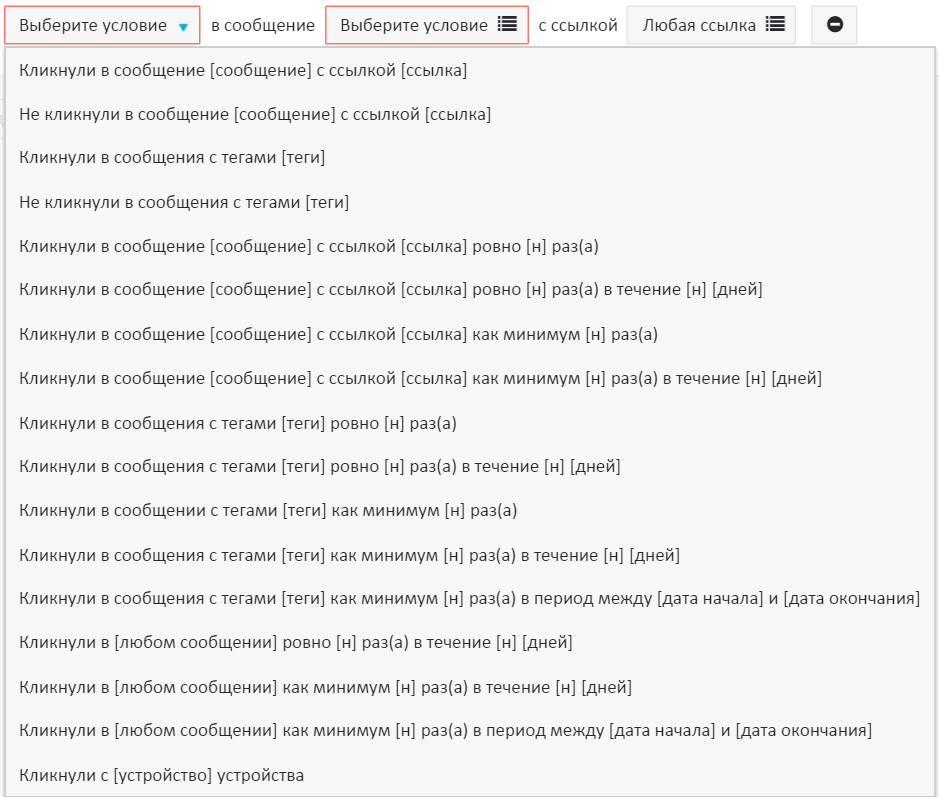
Task: Choose any message 'как минимум' within days option
Action: click(x=325, y=687)
